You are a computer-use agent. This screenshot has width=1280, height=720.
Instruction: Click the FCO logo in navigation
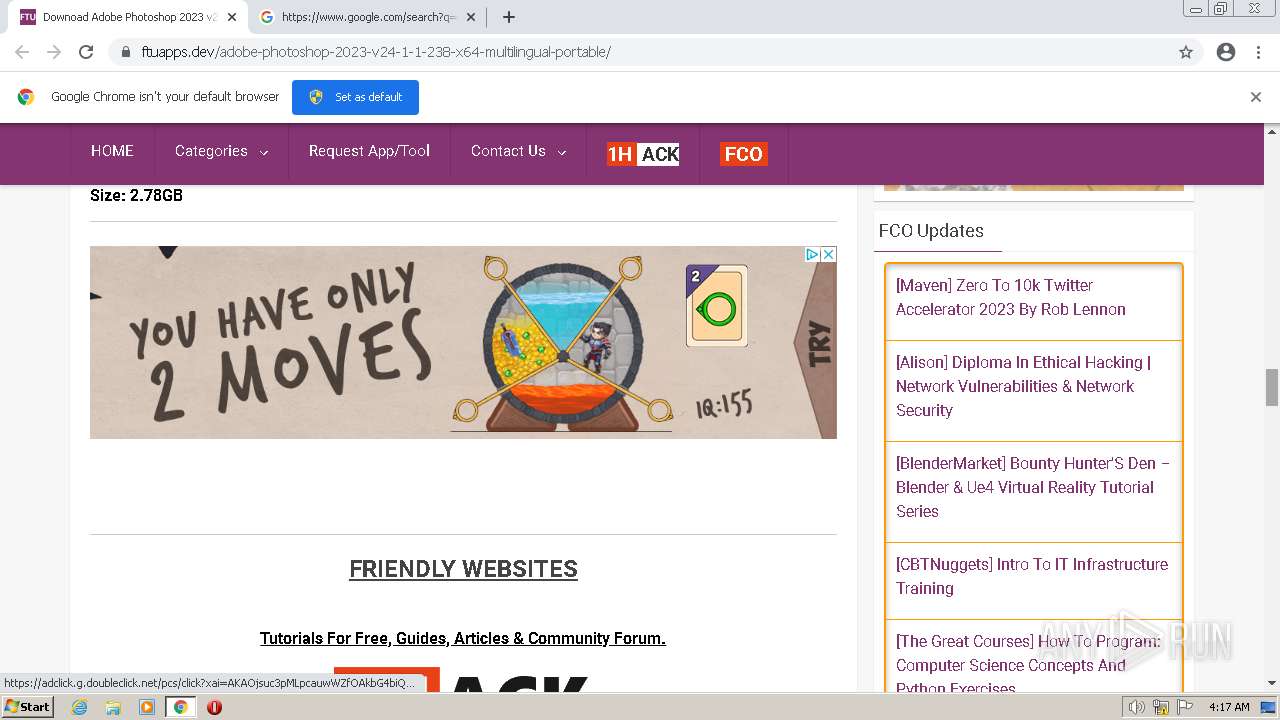pos(743,154)
